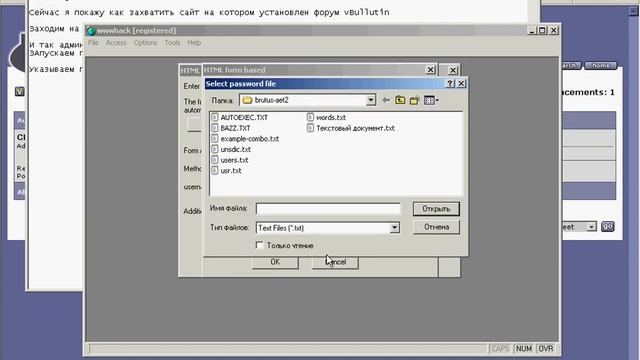The image size is (640, 360).
Task: Click the home button in forum page
Action: tap(600, 66)
